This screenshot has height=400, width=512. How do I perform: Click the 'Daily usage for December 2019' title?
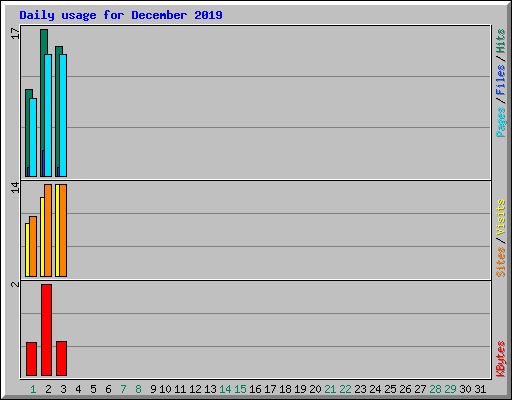point(121,15)
